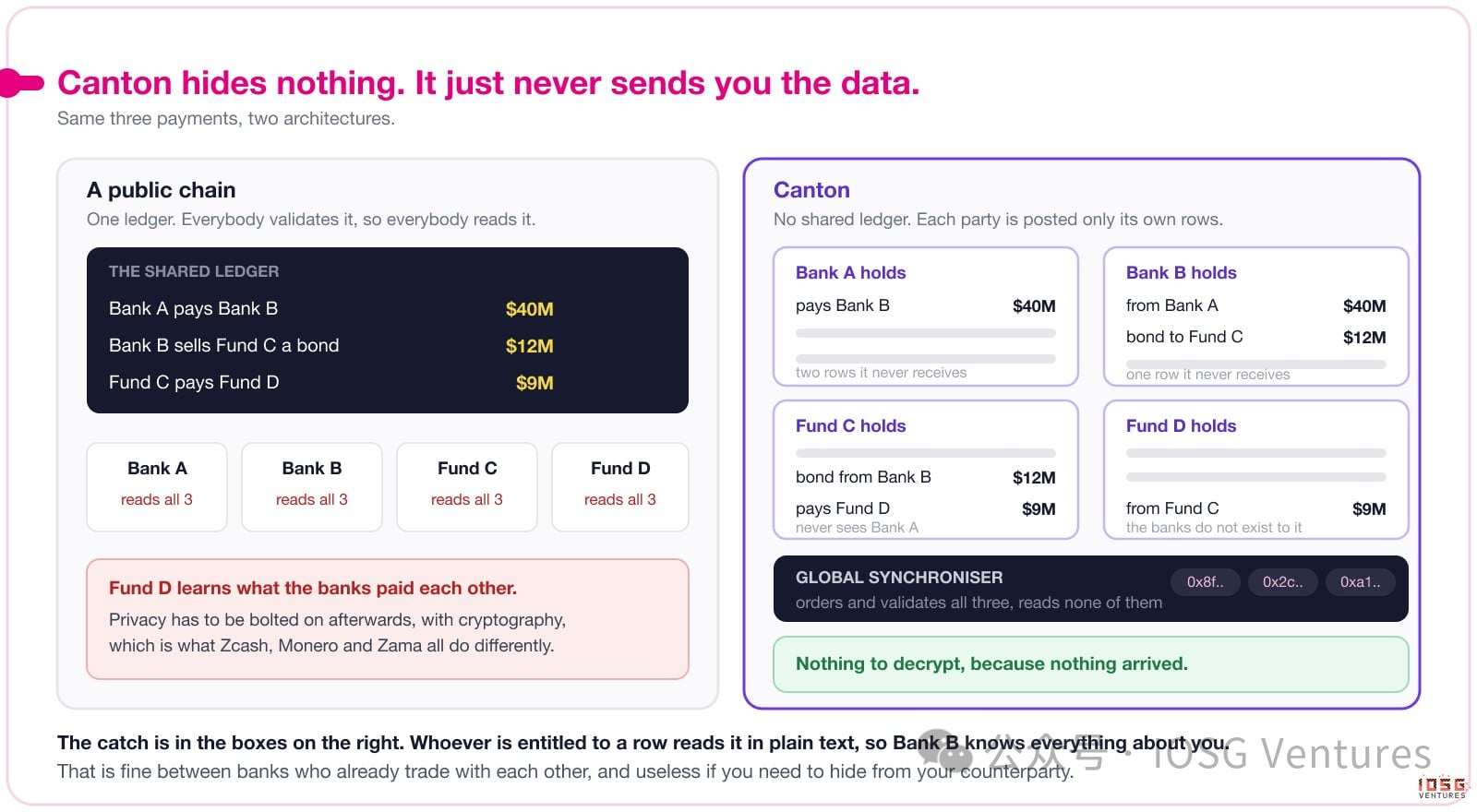Click the WeChat watermark icon

point(944,754)
